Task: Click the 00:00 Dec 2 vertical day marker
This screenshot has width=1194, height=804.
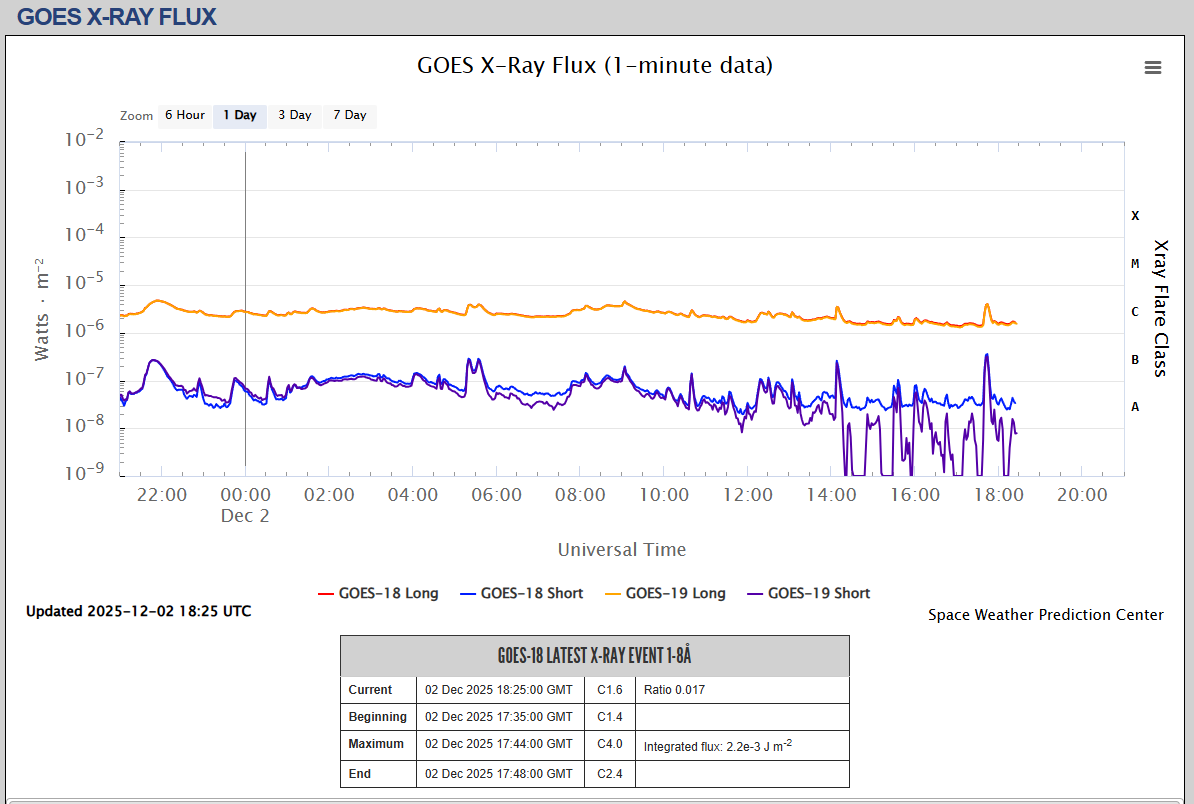Action: (245, 300)
